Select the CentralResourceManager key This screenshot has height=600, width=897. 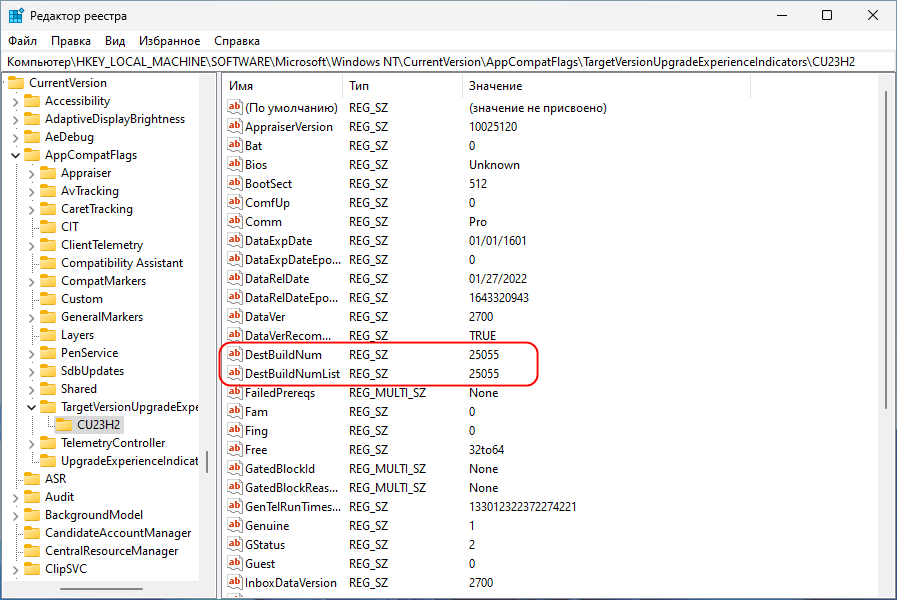(112, 551)
